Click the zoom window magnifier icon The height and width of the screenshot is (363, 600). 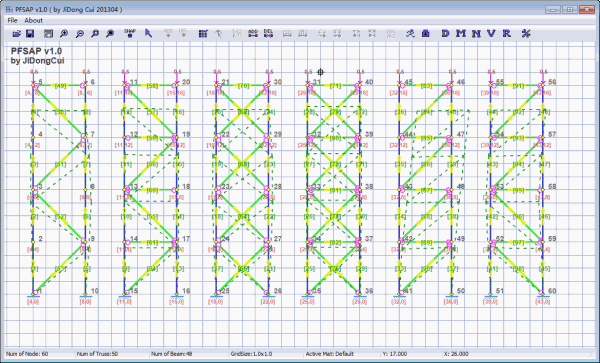click(95, 34)
